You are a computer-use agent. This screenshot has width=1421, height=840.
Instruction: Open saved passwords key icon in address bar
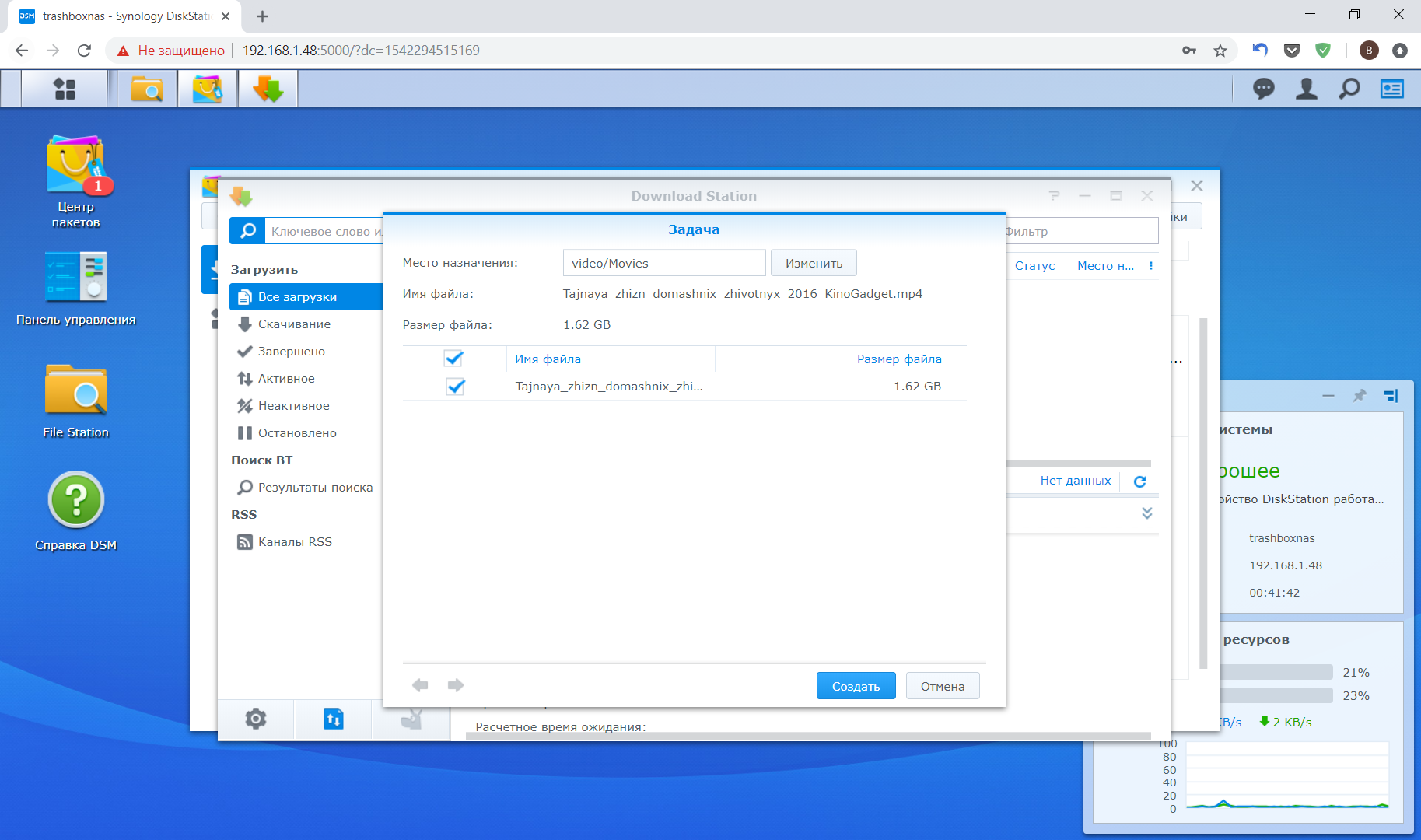(1189, 51)
